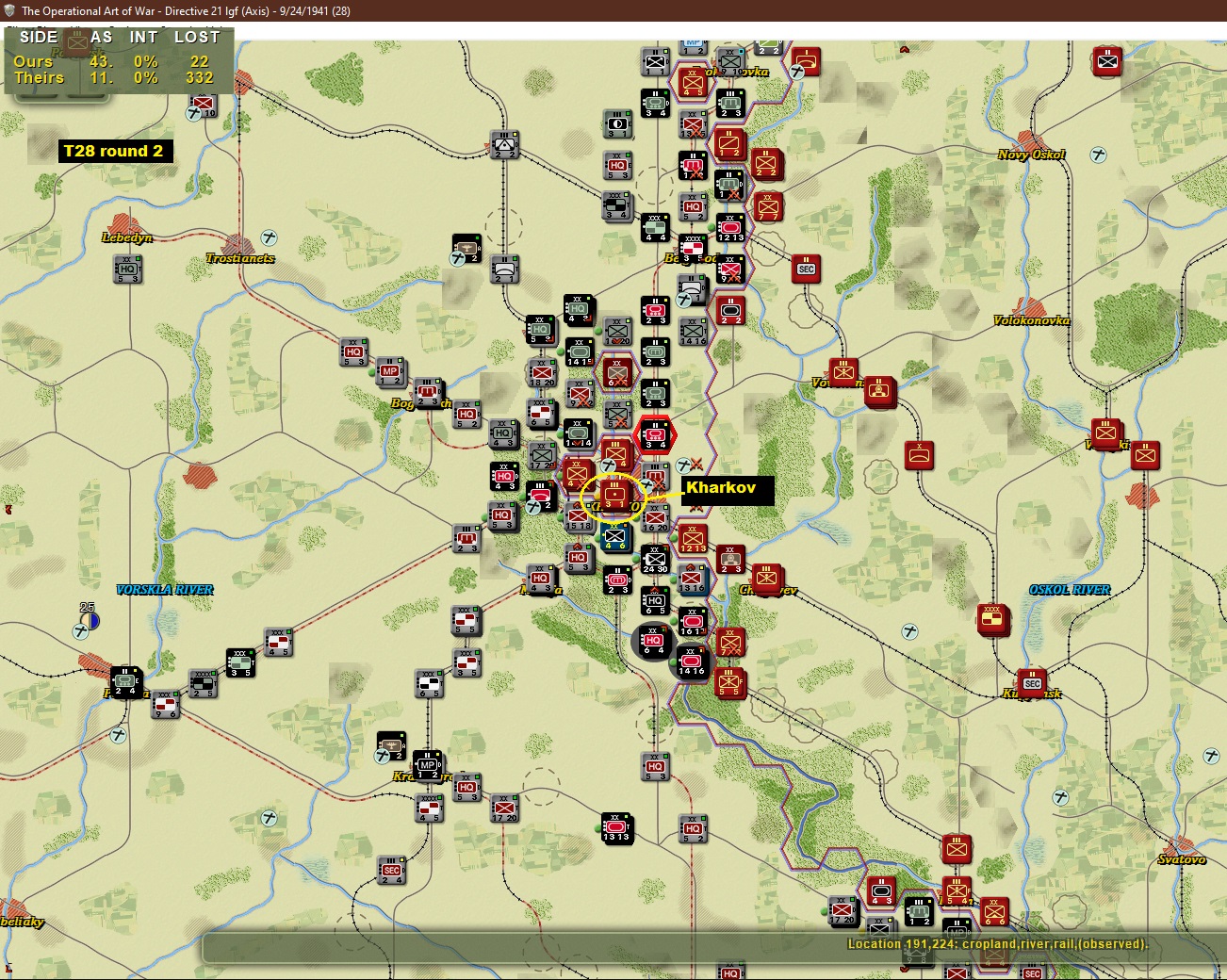This screenshot has width=1227, height=980.
Task: Click the XXXX '4 5' unit south of Krasnograd
Action: click(x=430, y=808)
